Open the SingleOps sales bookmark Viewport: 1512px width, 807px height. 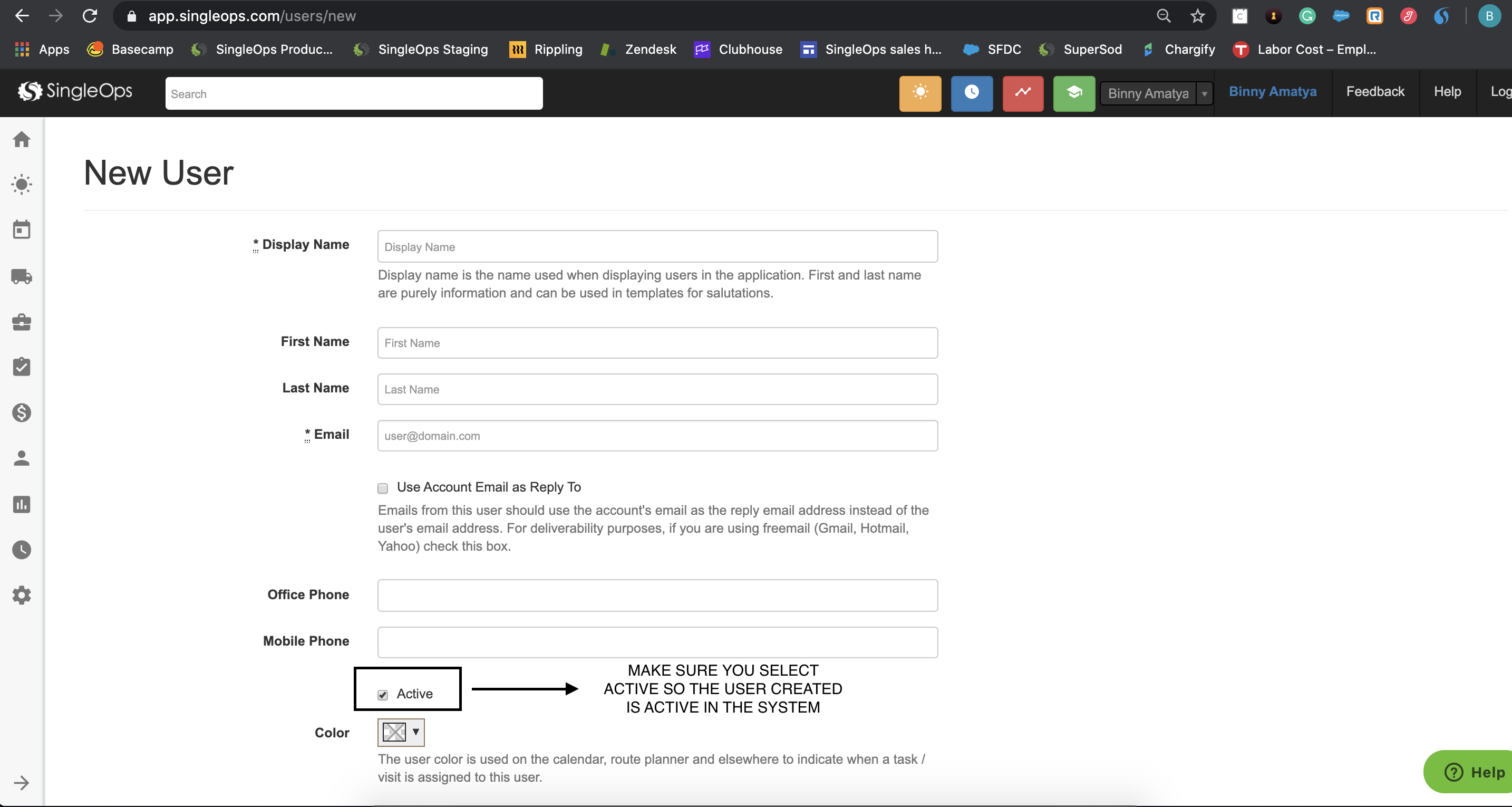pyautogui.click(x=871, y=50)
